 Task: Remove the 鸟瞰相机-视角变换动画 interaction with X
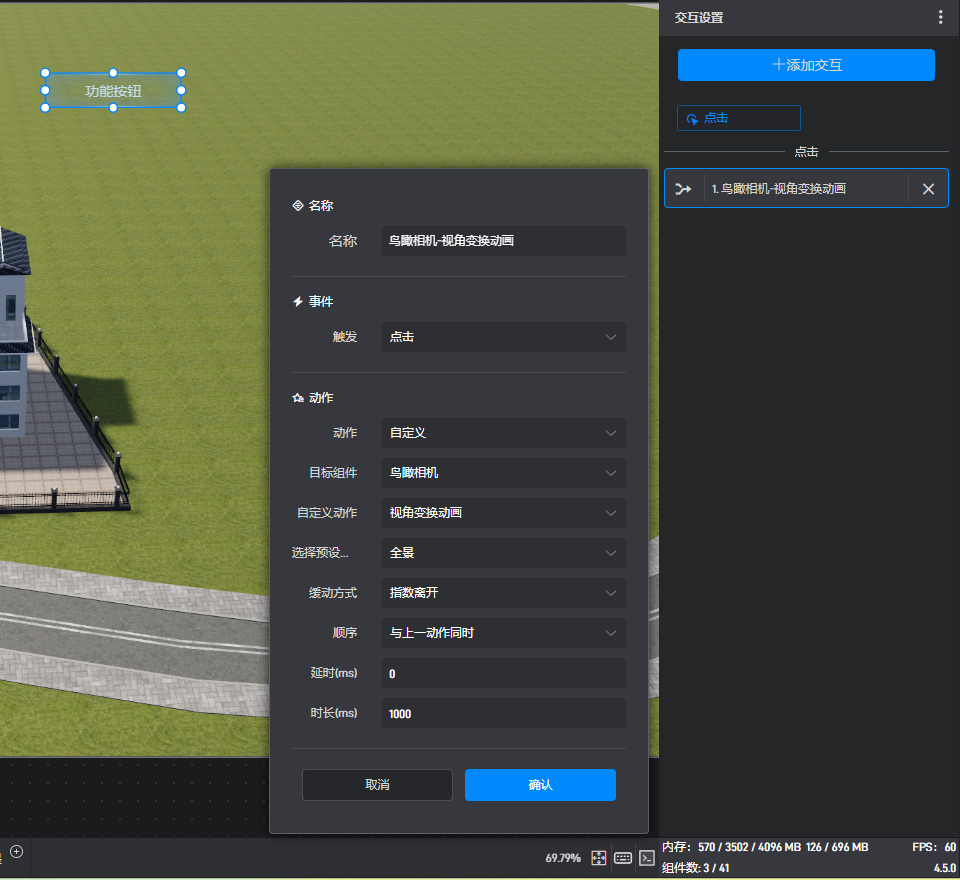(x=928, y=189)
